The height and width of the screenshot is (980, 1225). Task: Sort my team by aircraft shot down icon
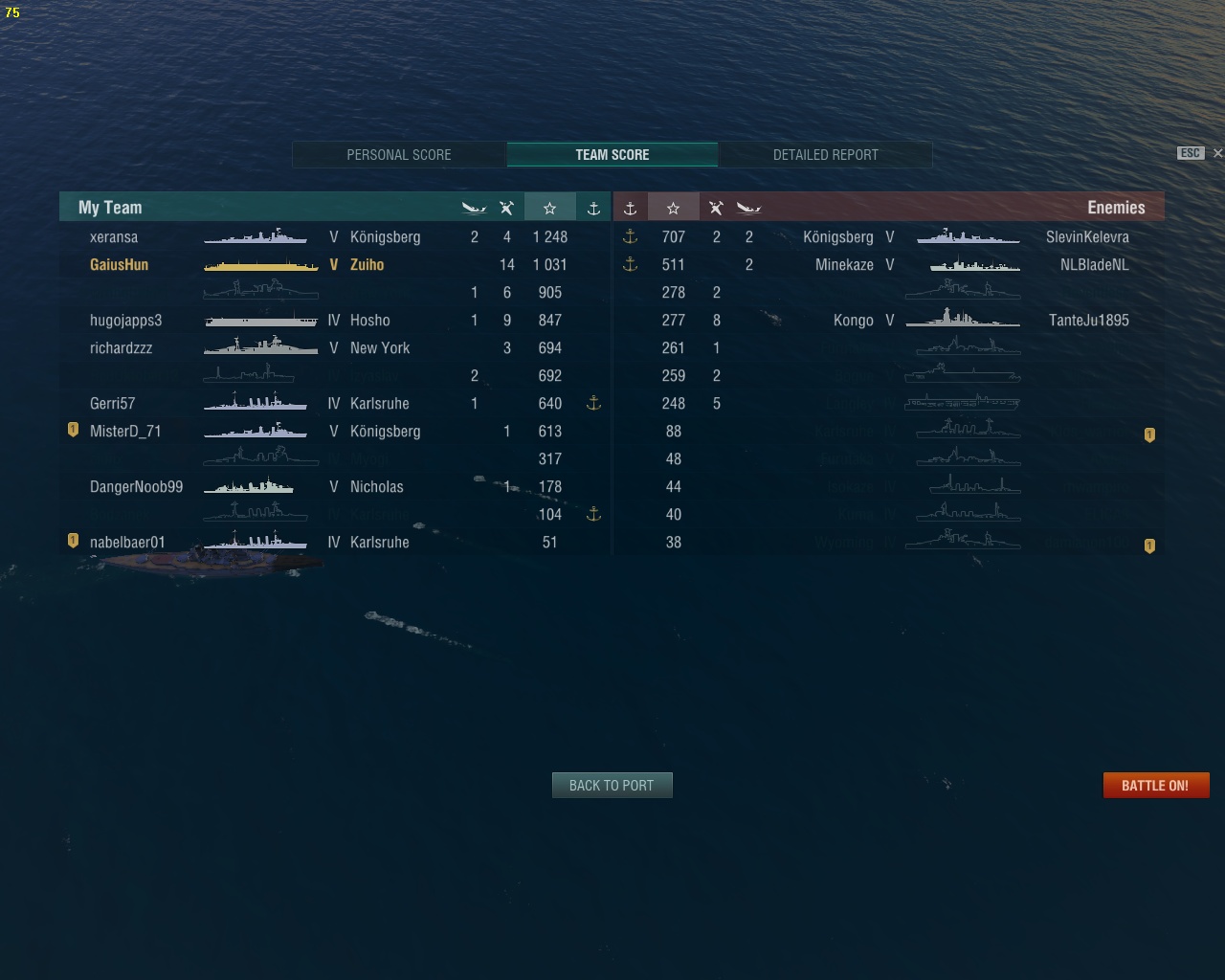pyautogui.click(x=474, y=208)
